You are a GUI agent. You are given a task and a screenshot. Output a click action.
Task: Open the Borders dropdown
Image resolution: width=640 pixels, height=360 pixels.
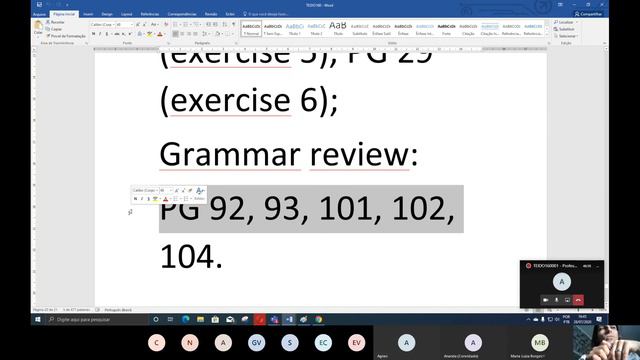click(229, 34)
